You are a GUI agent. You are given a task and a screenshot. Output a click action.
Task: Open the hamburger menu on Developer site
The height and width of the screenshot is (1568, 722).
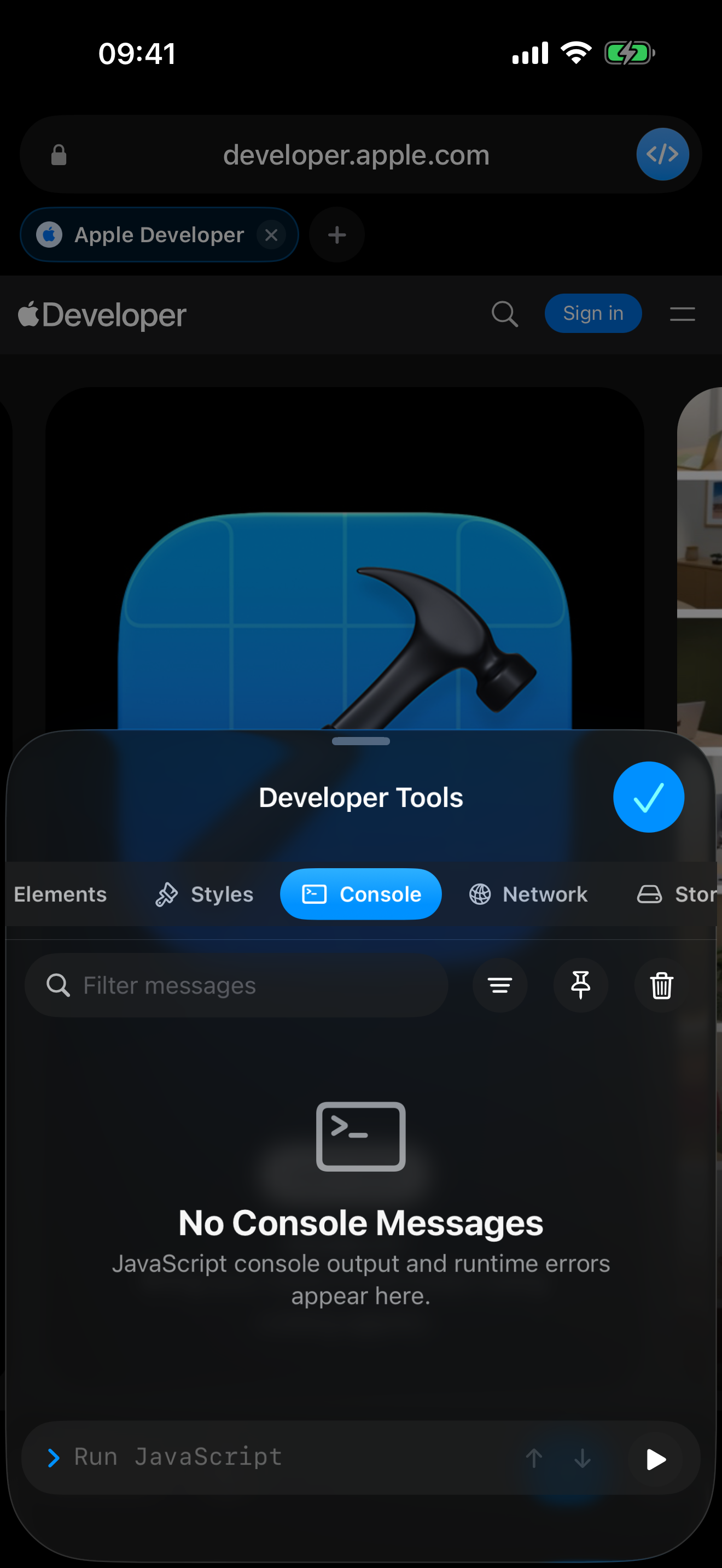click(x=683, y=314)
